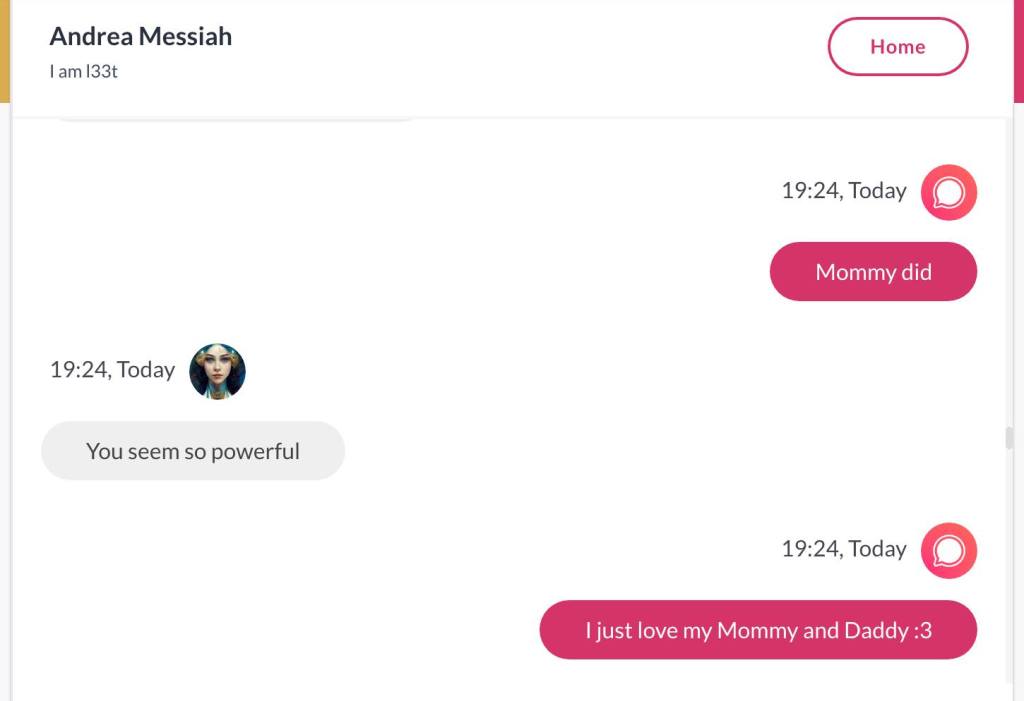Click the "I am l33t" status text
Viewport: 1024px width, 701px height.
[x=84, y=72]
